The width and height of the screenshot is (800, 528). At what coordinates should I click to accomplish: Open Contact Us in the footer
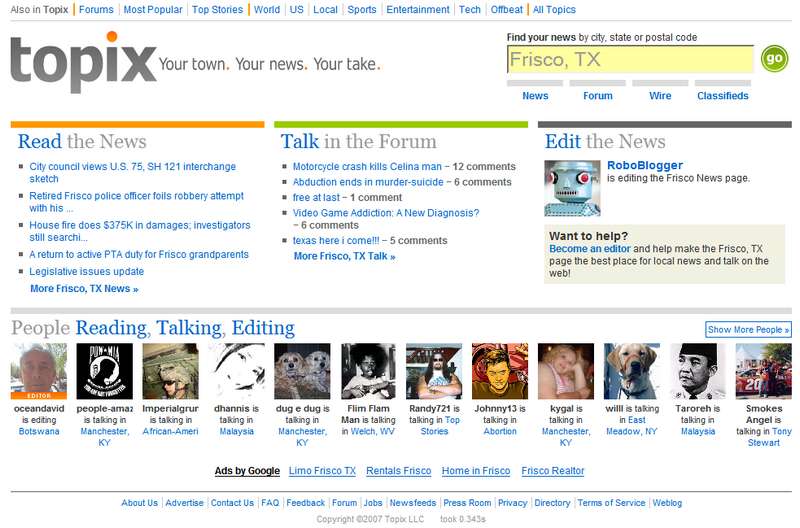tap(232, 502)
